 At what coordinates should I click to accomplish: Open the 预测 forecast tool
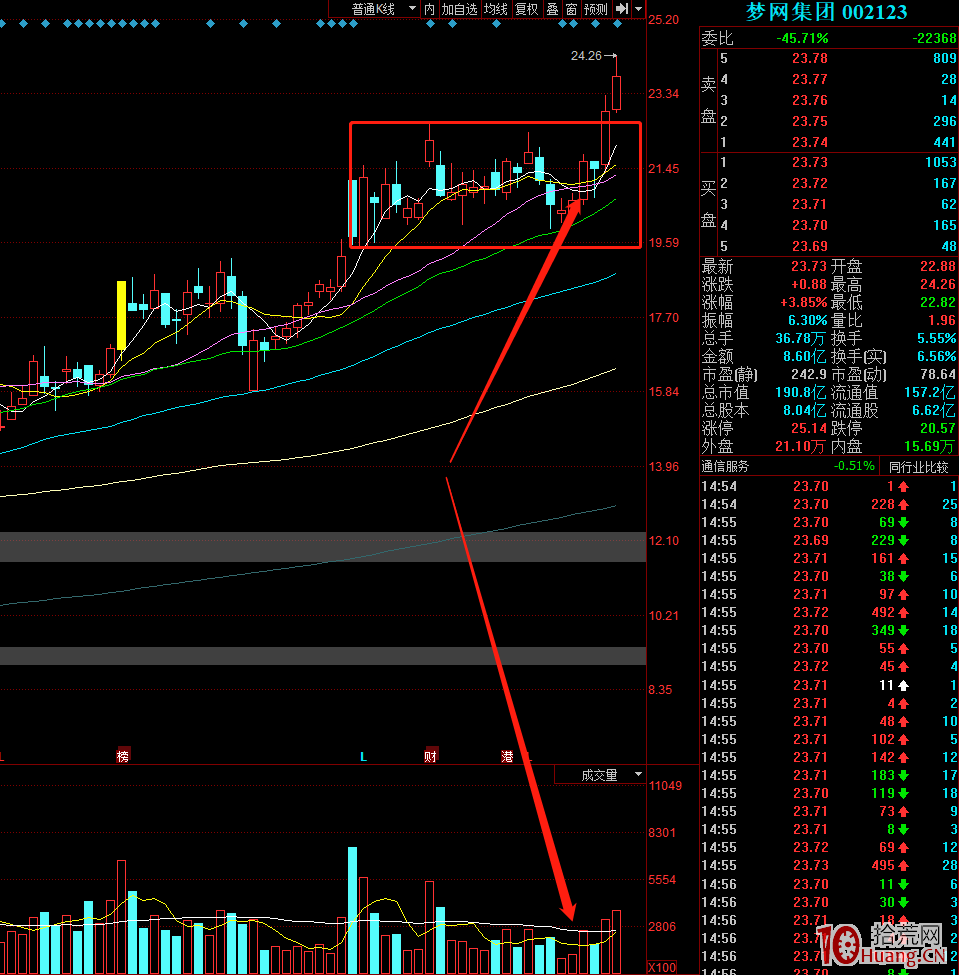pos(595,9)
